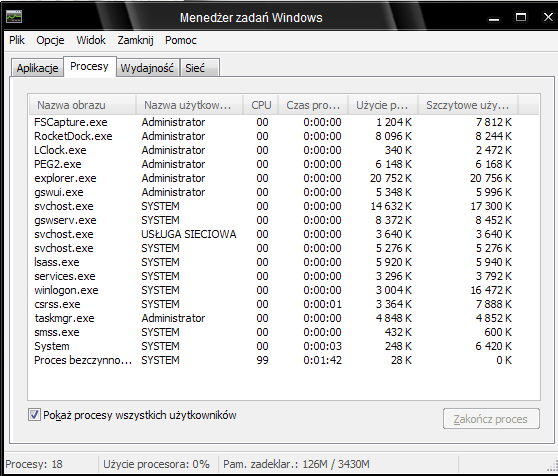Click the Pam. zadeklar. status bar entry
Image resolution: width=558 pixels, height=476 pixels.
(x=296, y=464)
